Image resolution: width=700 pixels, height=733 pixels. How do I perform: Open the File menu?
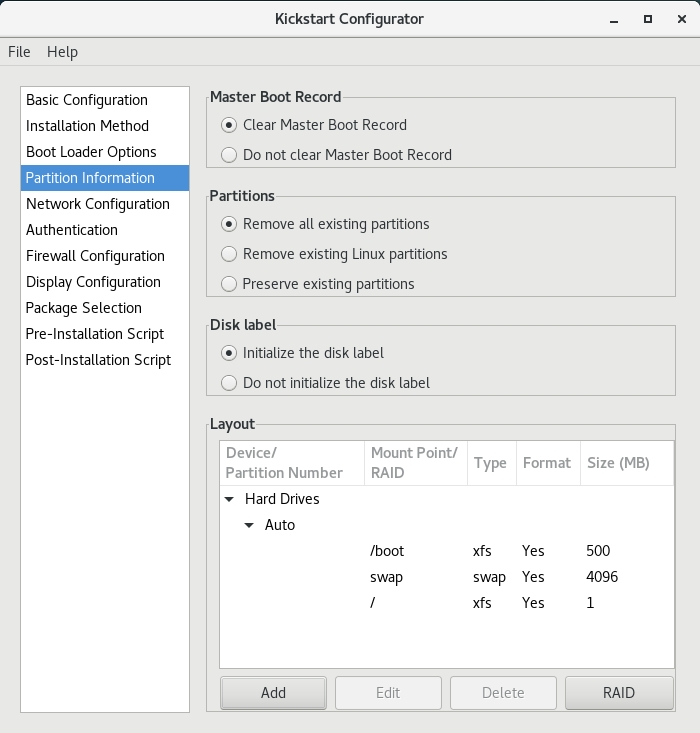click(x=19, y=52)
